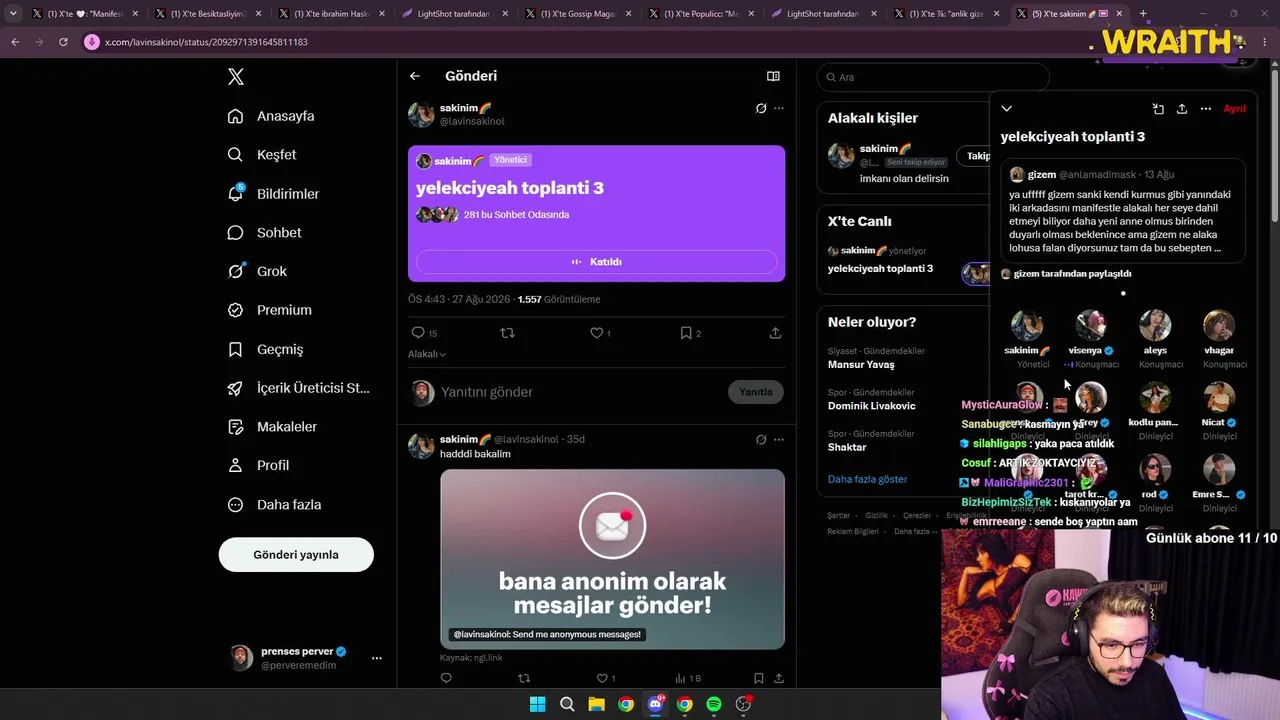The height and width of the screenshot is (720, 1280).
Task: Open taskbar Search icon
Action: pyautogui.click(x=567, y=704)
